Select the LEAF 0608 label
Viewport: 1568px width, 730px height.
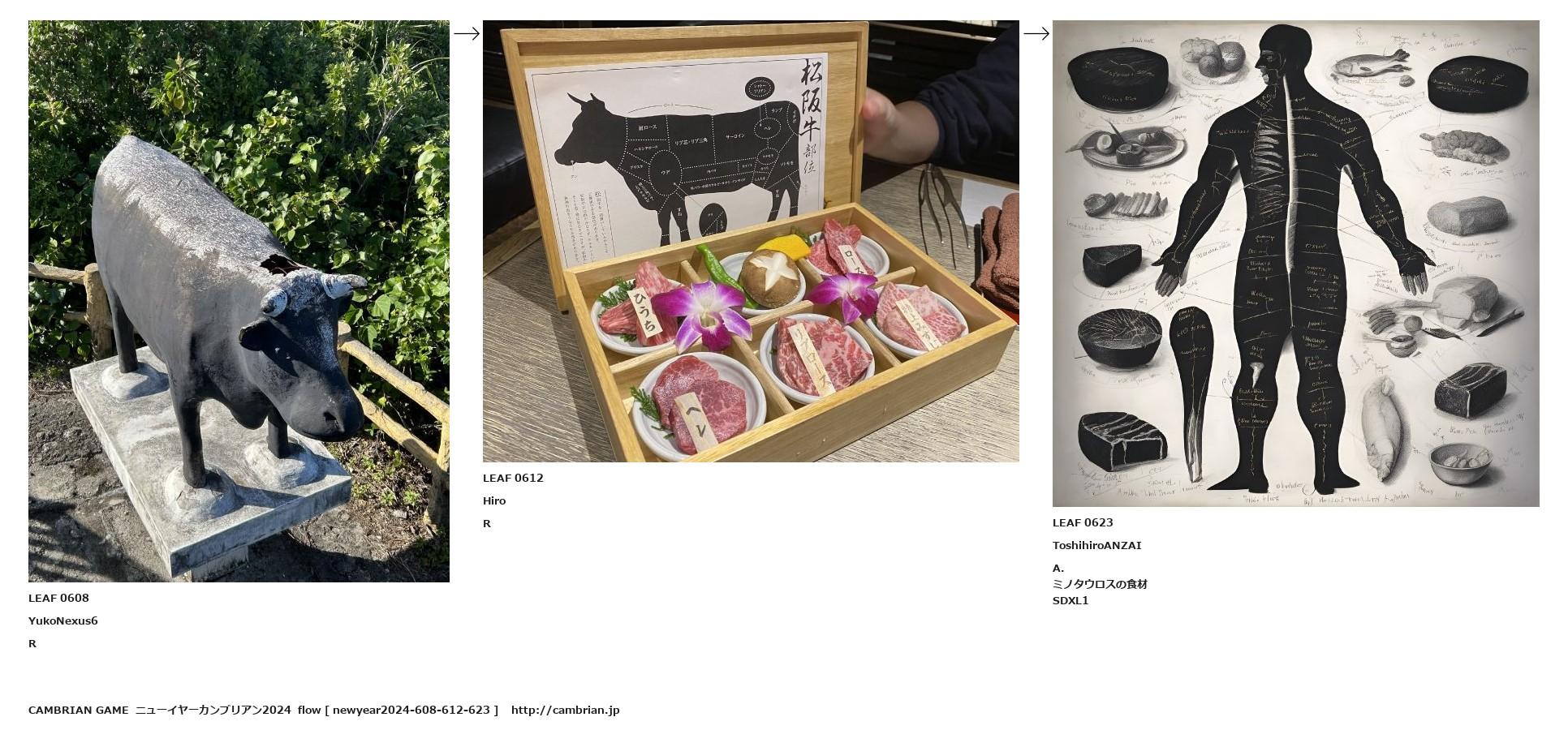coord(58,598)
